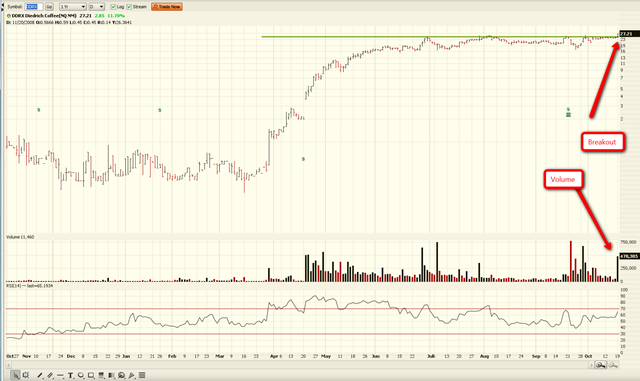Viewport: 640px width, 381px height.
Task: Zoom out using the faded magnifier
Action: point(613,365)
